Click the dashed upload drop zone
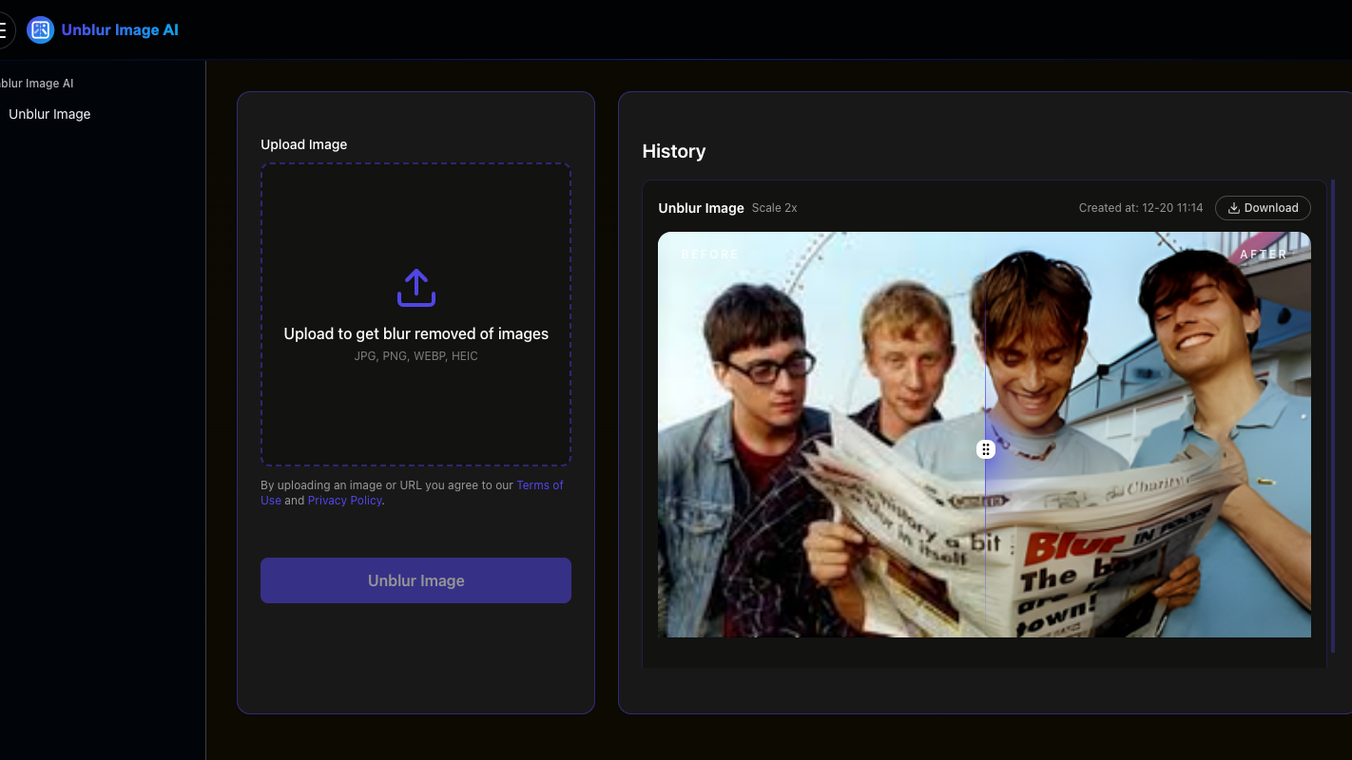The width and height of the screenshot is (1352, 760). click(x=416, y=315)
